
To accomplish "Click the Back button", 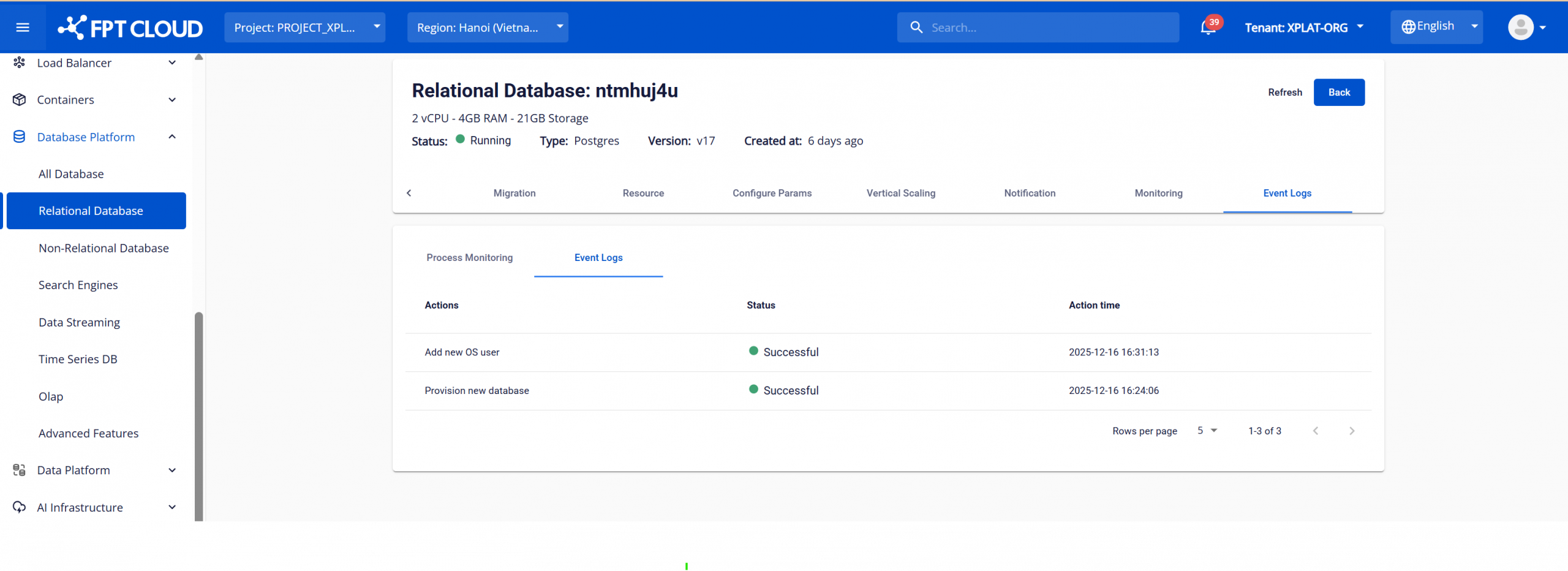I will (1338, 93).
